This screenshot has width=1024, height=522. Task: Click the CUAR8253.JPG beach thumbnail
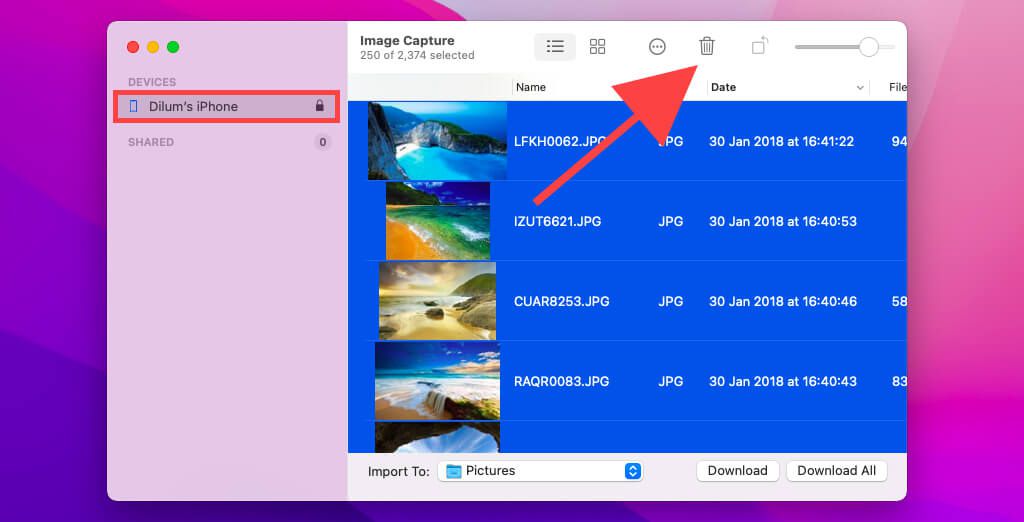437,301
